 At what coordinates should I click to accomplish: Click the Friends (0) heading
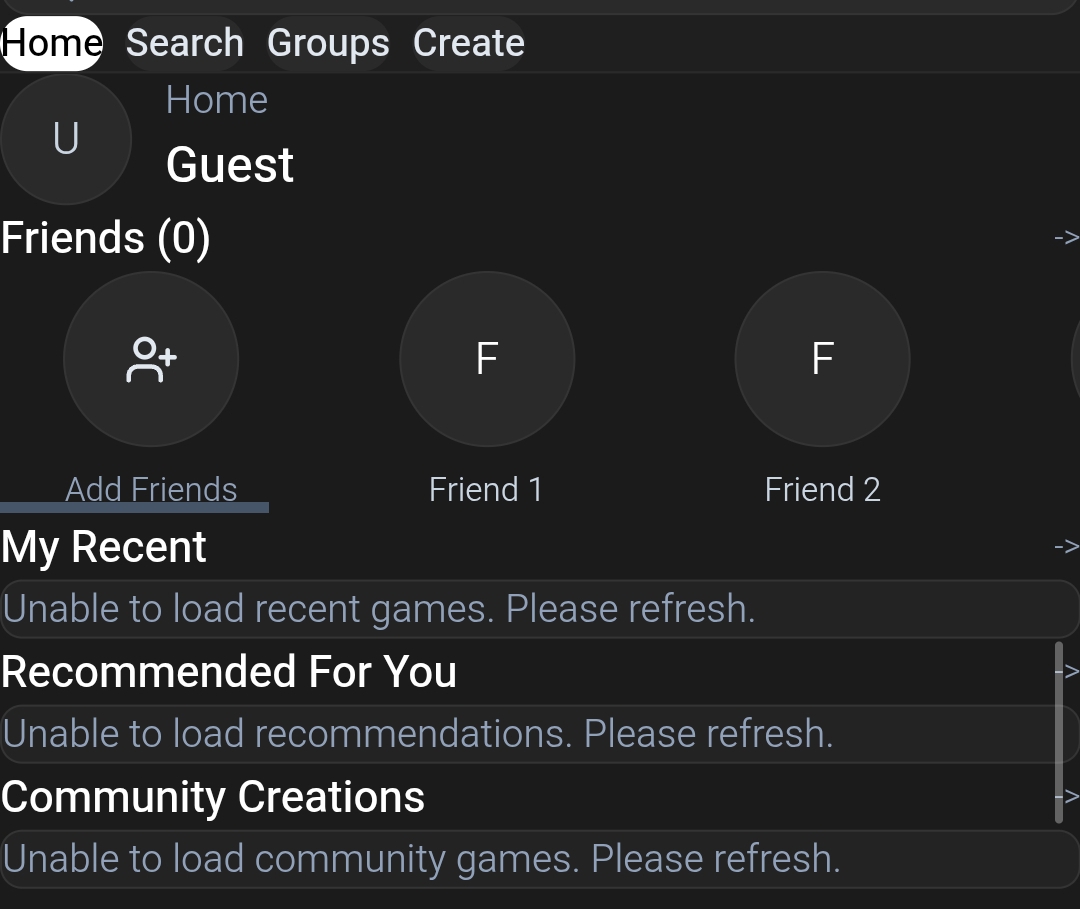point(105,237)
